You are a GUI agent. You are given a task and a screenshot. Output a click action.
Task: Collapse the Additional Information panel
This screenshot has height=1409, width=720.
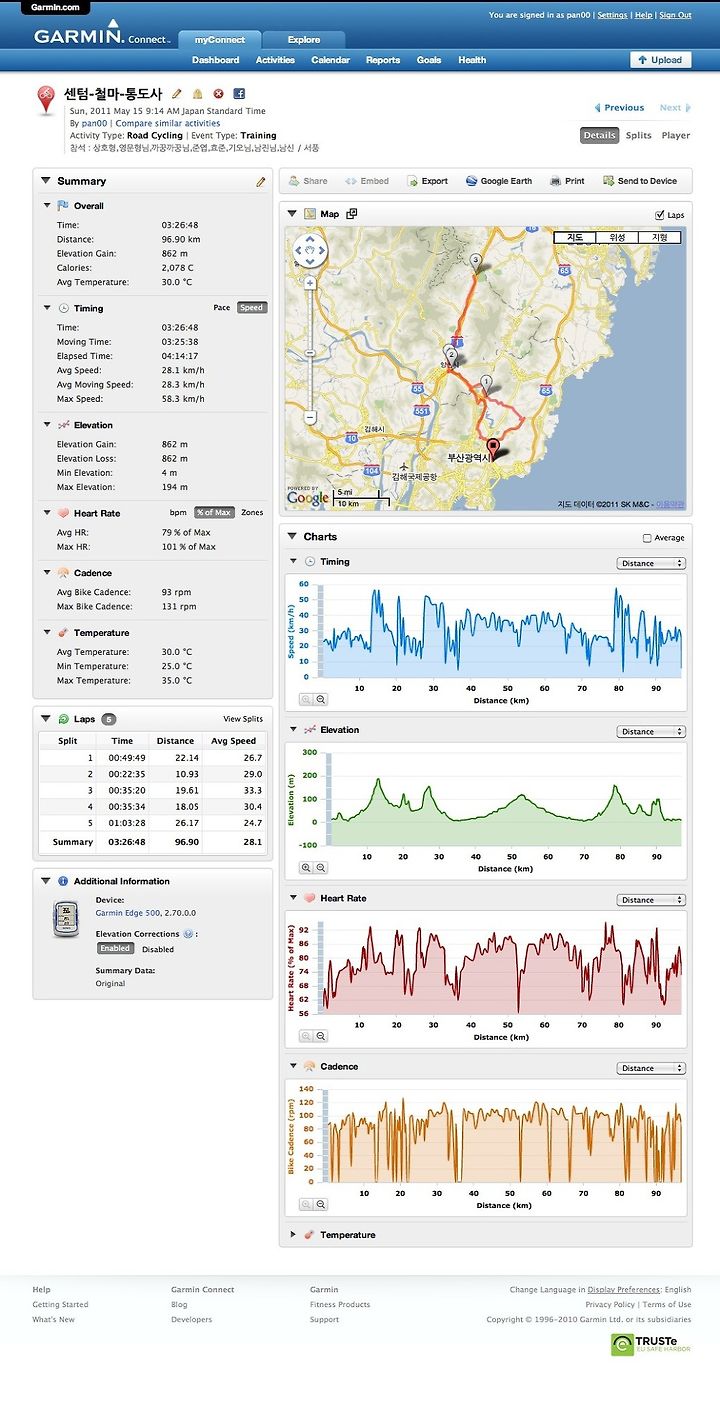tap(46, 881)
